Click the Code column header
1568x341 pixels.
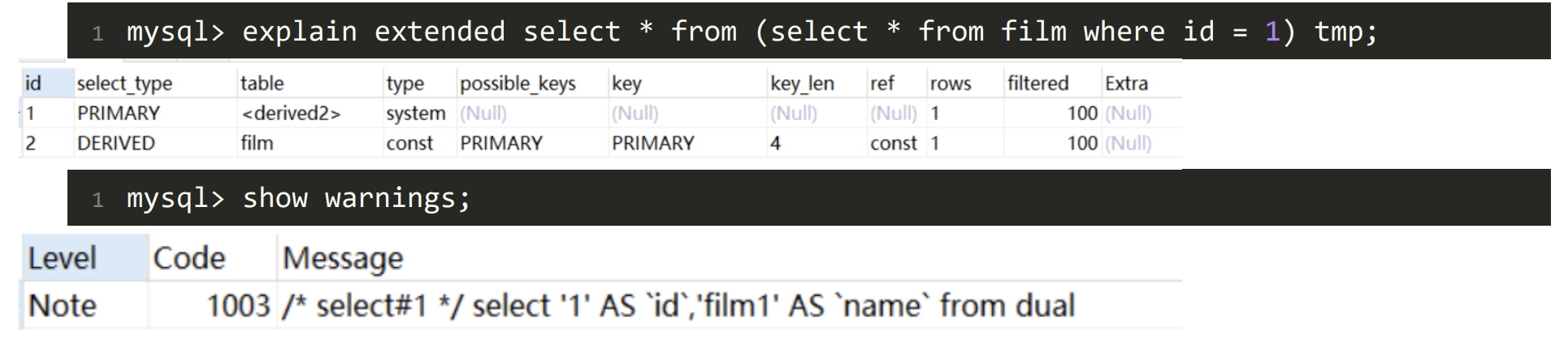tap(188, 258)
